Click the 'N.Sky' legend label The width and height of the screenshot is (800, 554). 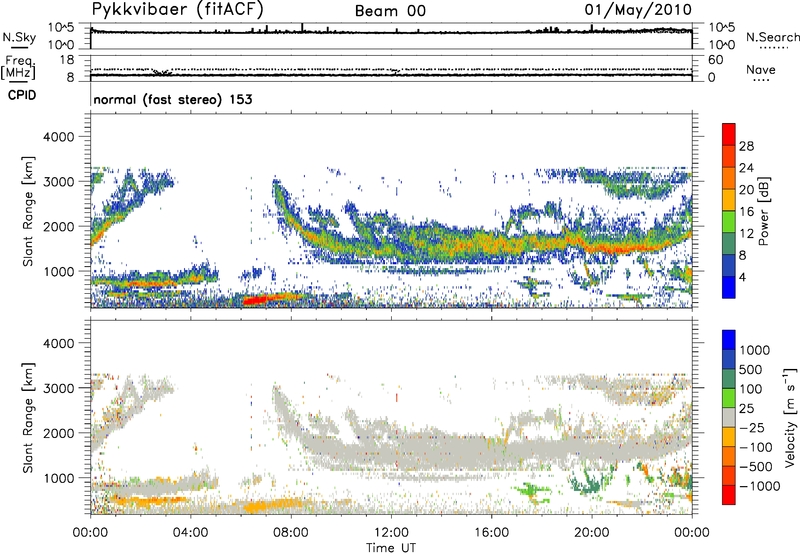pyautogui.click(x=19, y=37)
